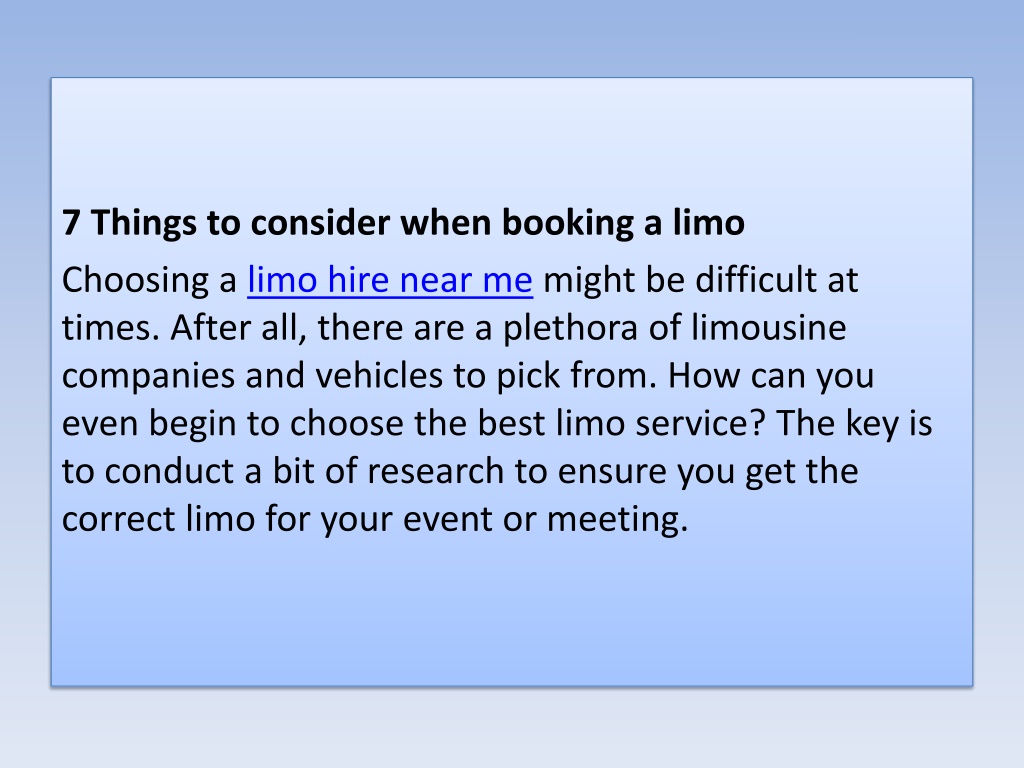Click the word 'companies' in the paragraph

(x=148, y=377)
